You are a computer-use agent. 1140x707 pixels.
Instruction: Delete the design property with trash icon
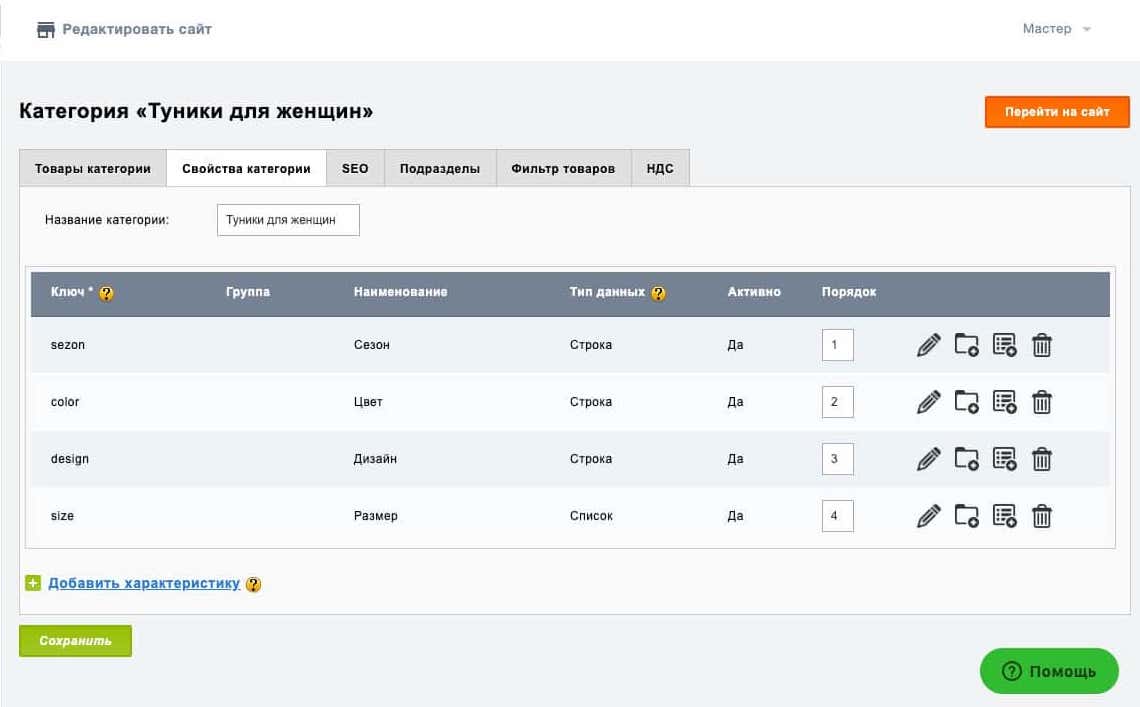coord(1042,459)
